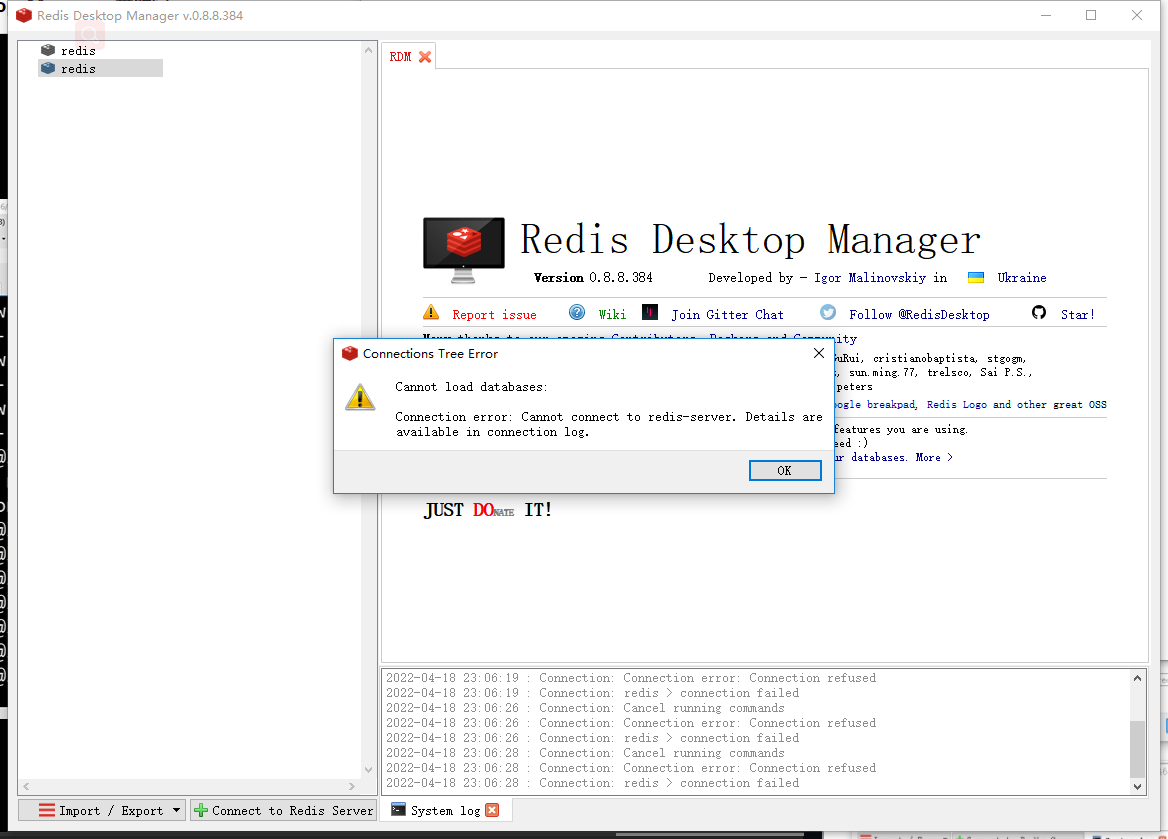Click the Ukraine flag icon
1168x839 pixels.
pos(976,278)
